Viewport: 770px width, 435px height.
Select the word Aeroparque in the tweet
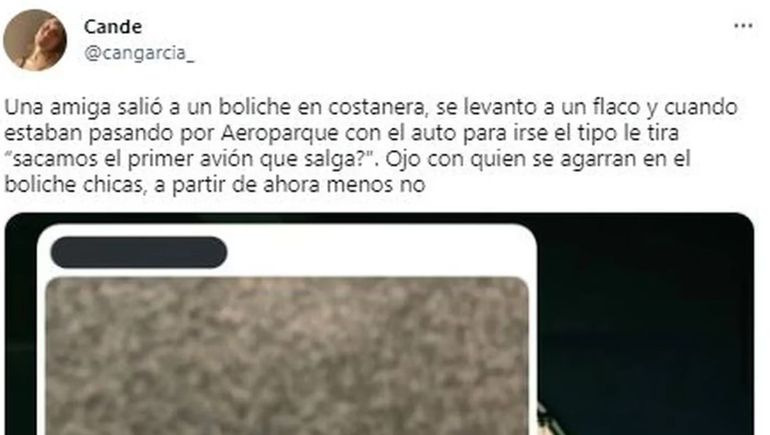click(279, 134)
